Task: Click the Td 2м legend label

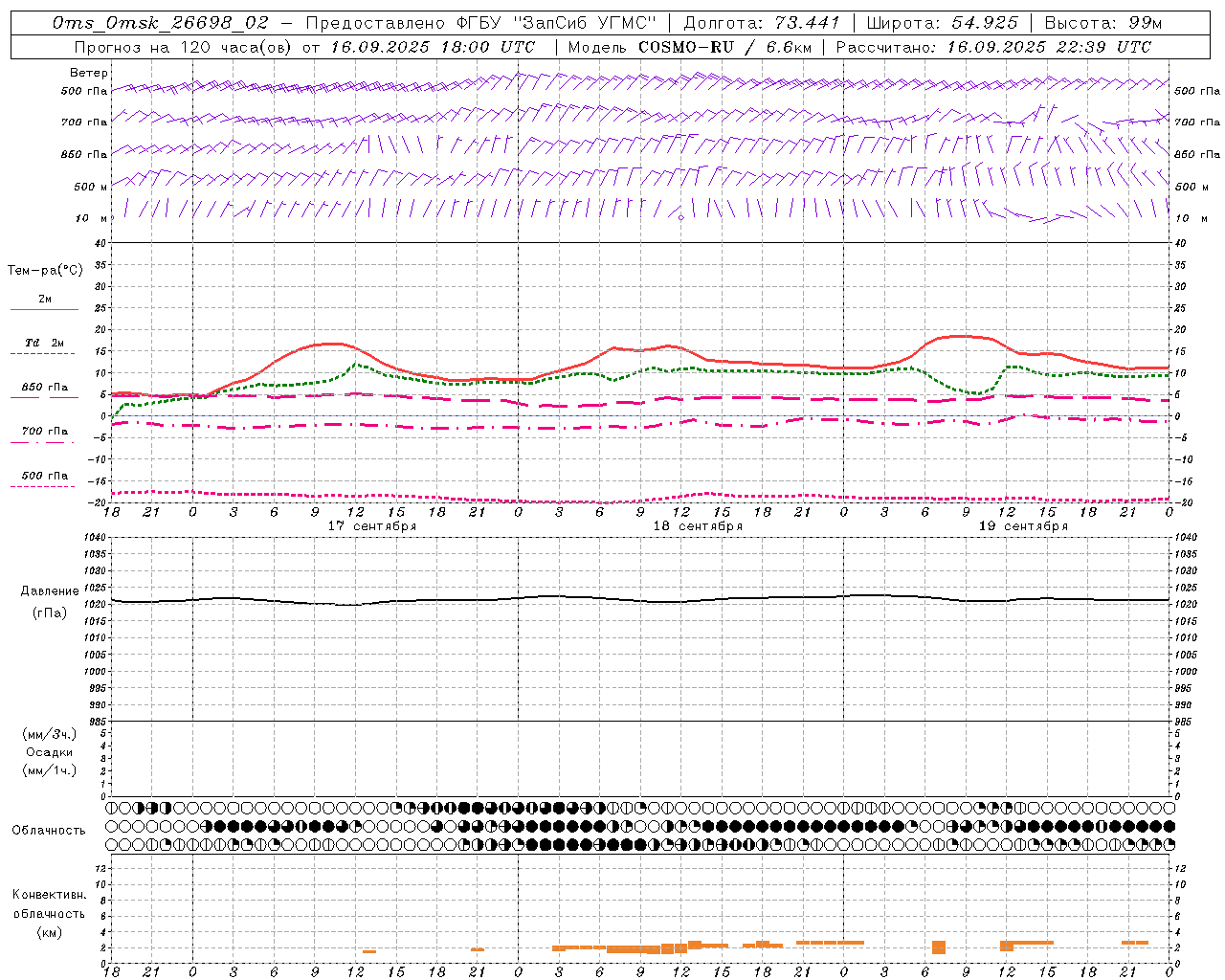Action: click(x=45, y=343)
